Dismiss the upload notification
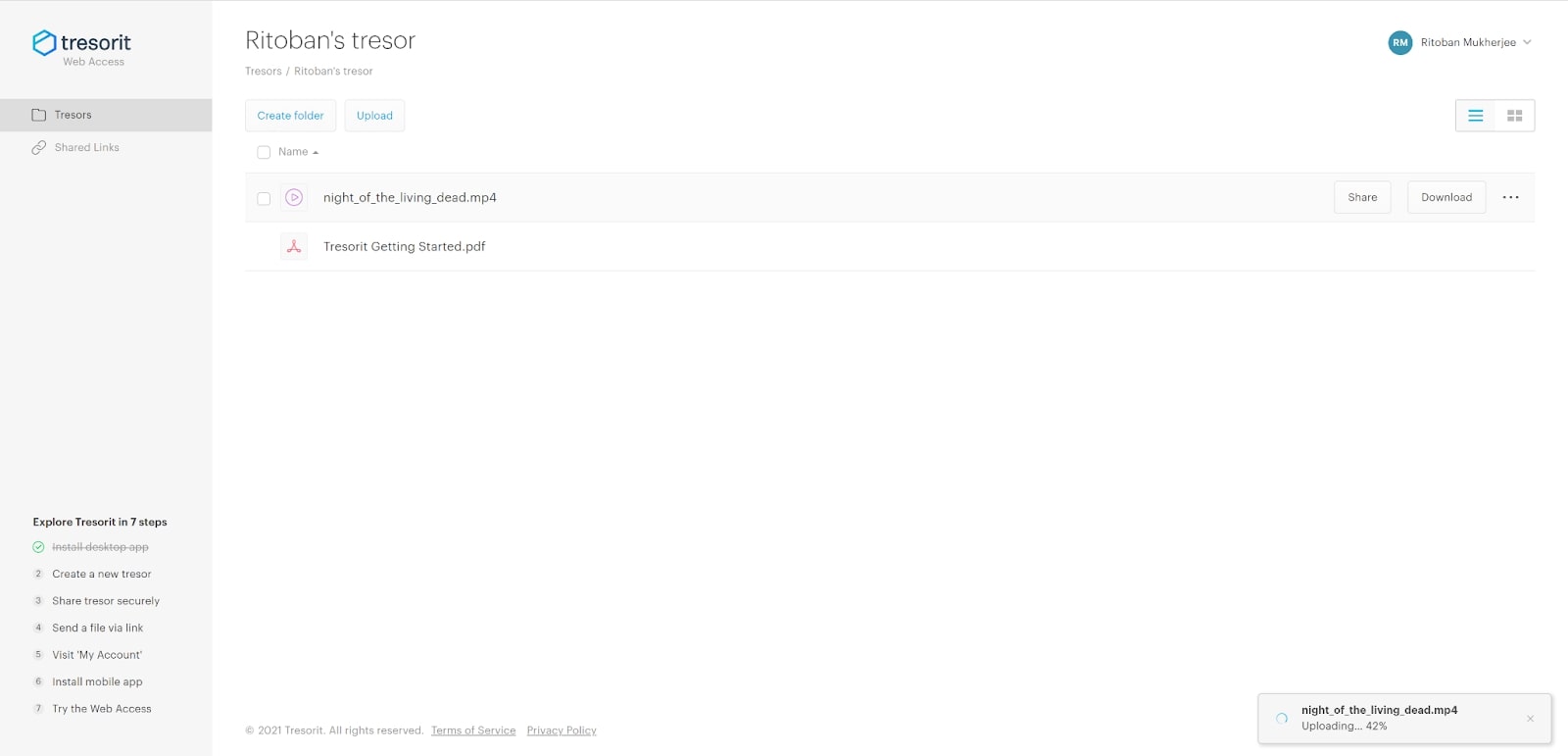 1530,718
